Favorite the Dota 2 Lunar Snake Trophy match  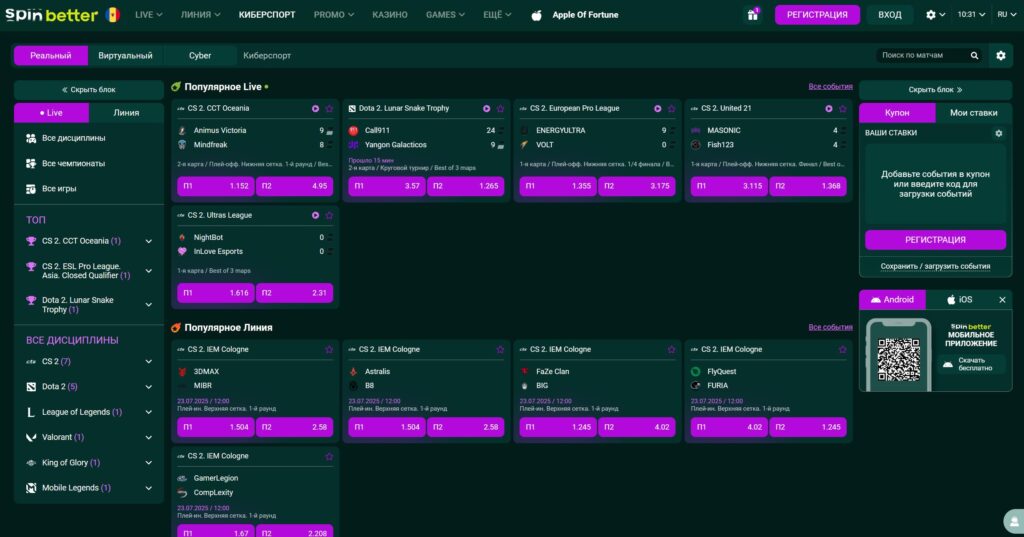click(500, 108)
